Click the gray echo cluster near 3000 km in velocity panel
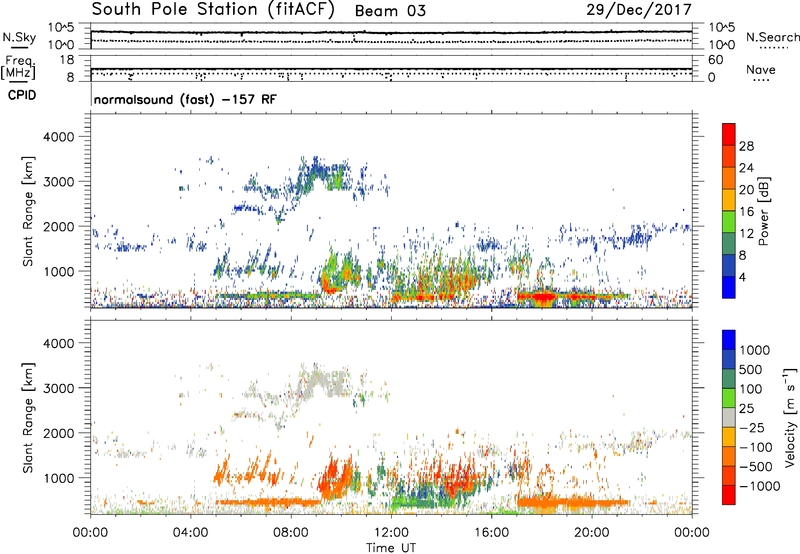This screenshot has width=800, height=554. coord(321,383)
